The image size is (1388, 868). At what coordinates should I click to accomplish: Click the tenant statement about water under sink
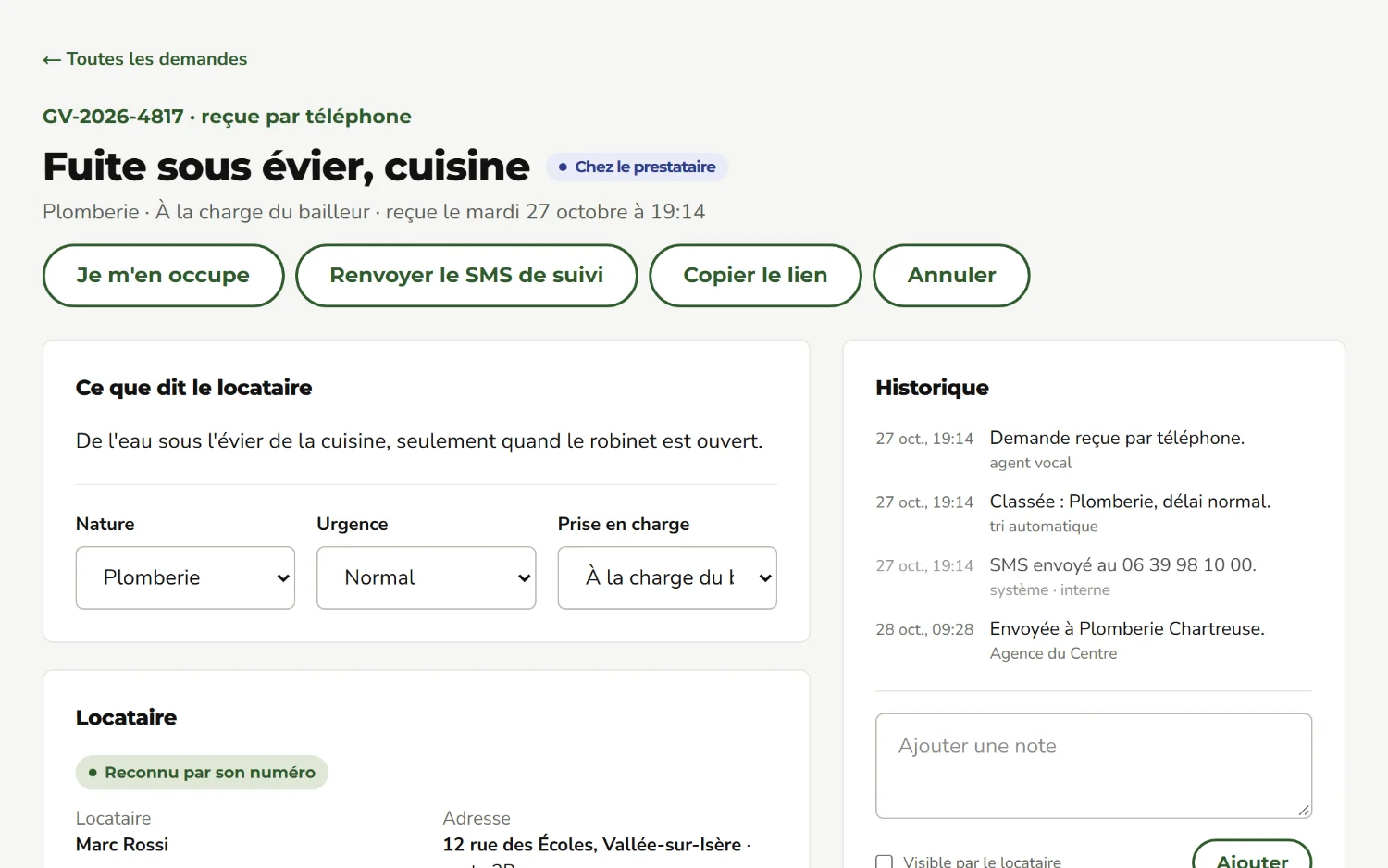(x=419, y=441)
